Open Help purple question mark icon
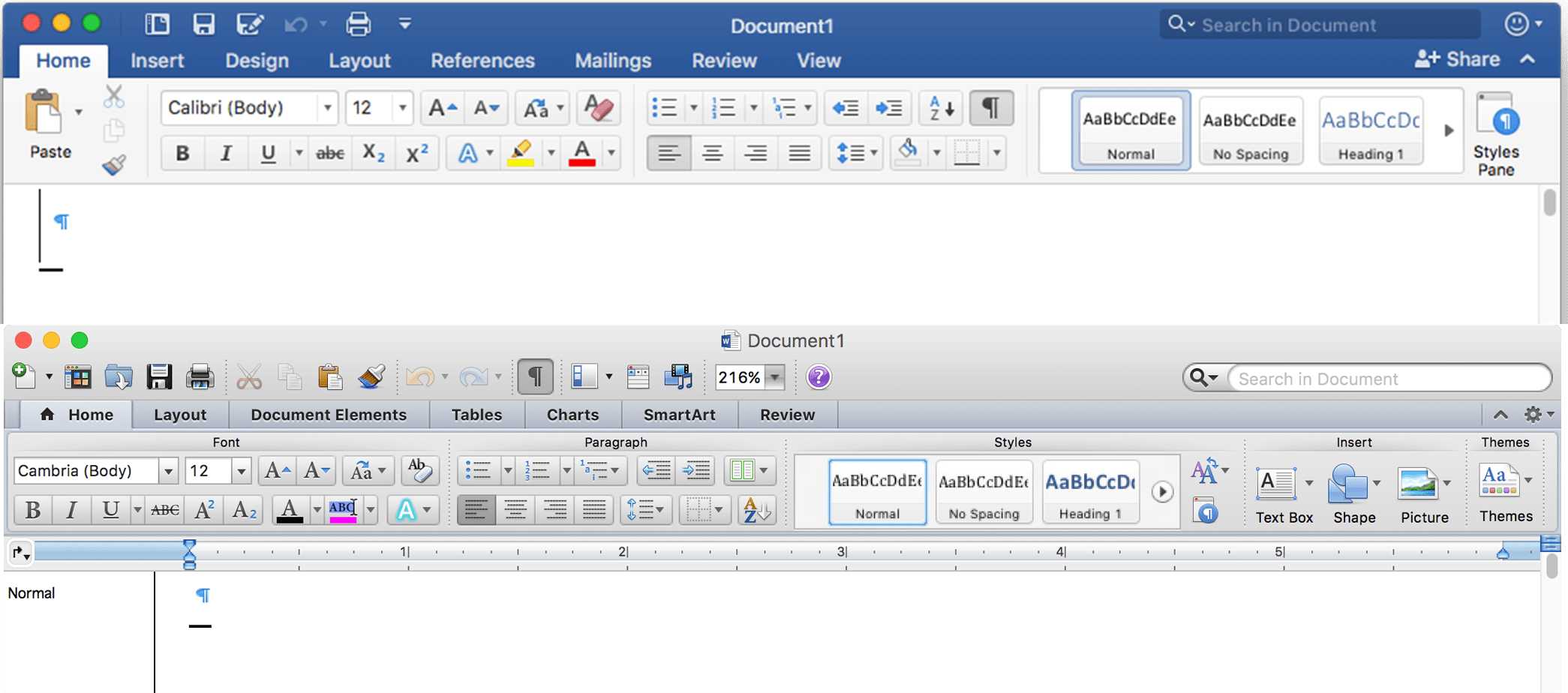This screenshot has height=693, width=1568. [819, 376]
